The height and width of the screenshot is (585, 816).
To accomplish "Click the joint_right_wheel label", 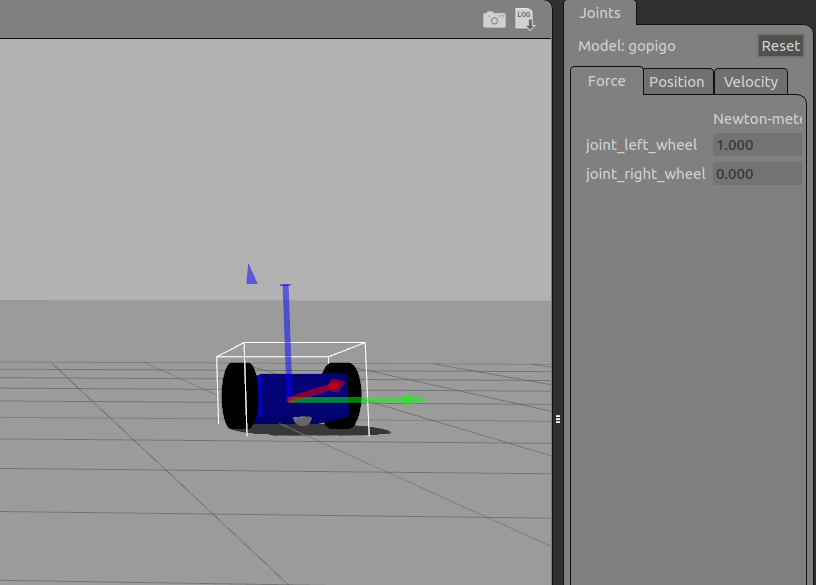I will pyautogui.click(x=646, y=174).
